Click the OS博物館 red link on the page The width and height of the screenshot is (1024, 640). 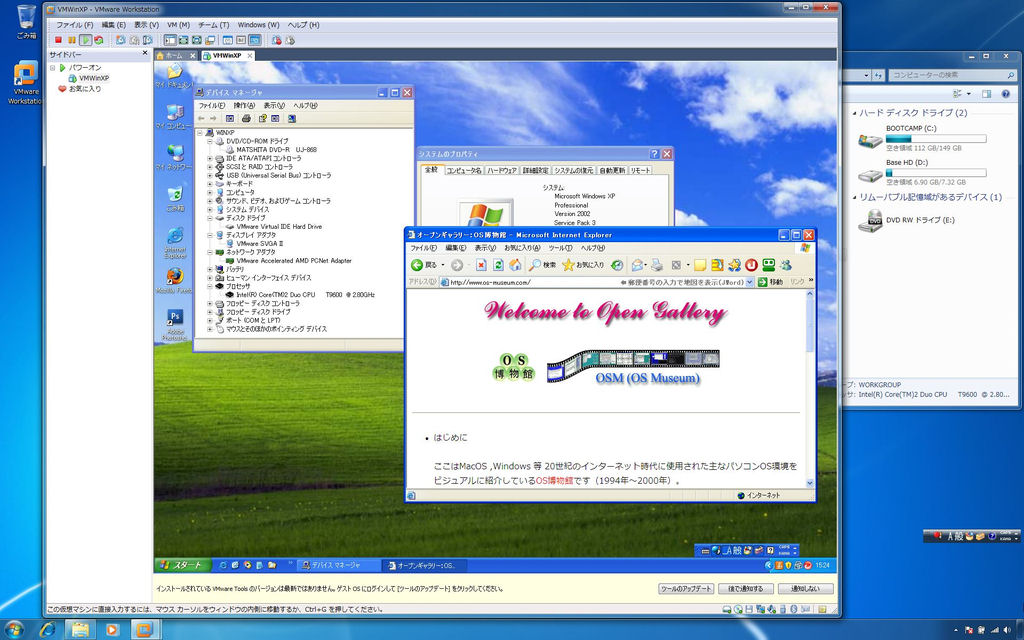coord(554,481)
